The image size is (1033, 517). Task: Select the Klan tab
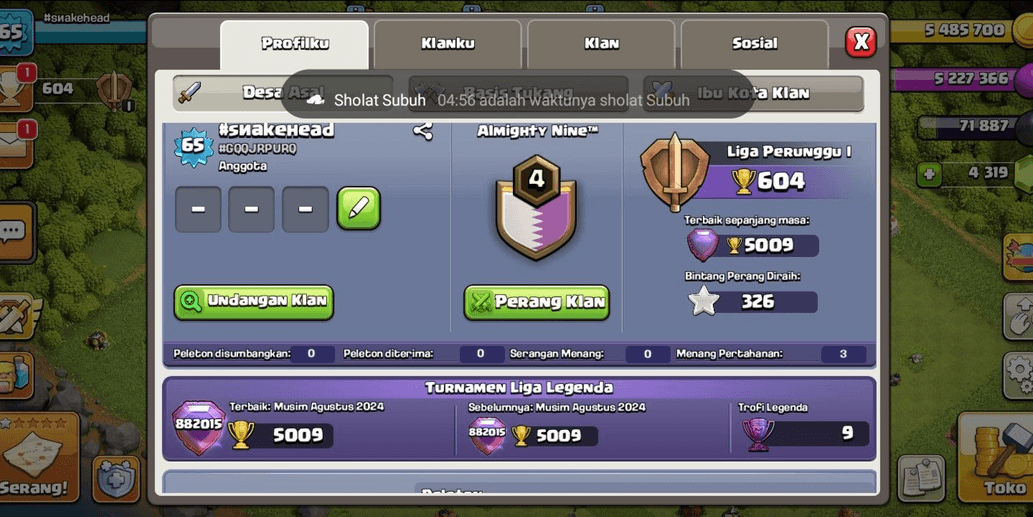click(601, 44)
